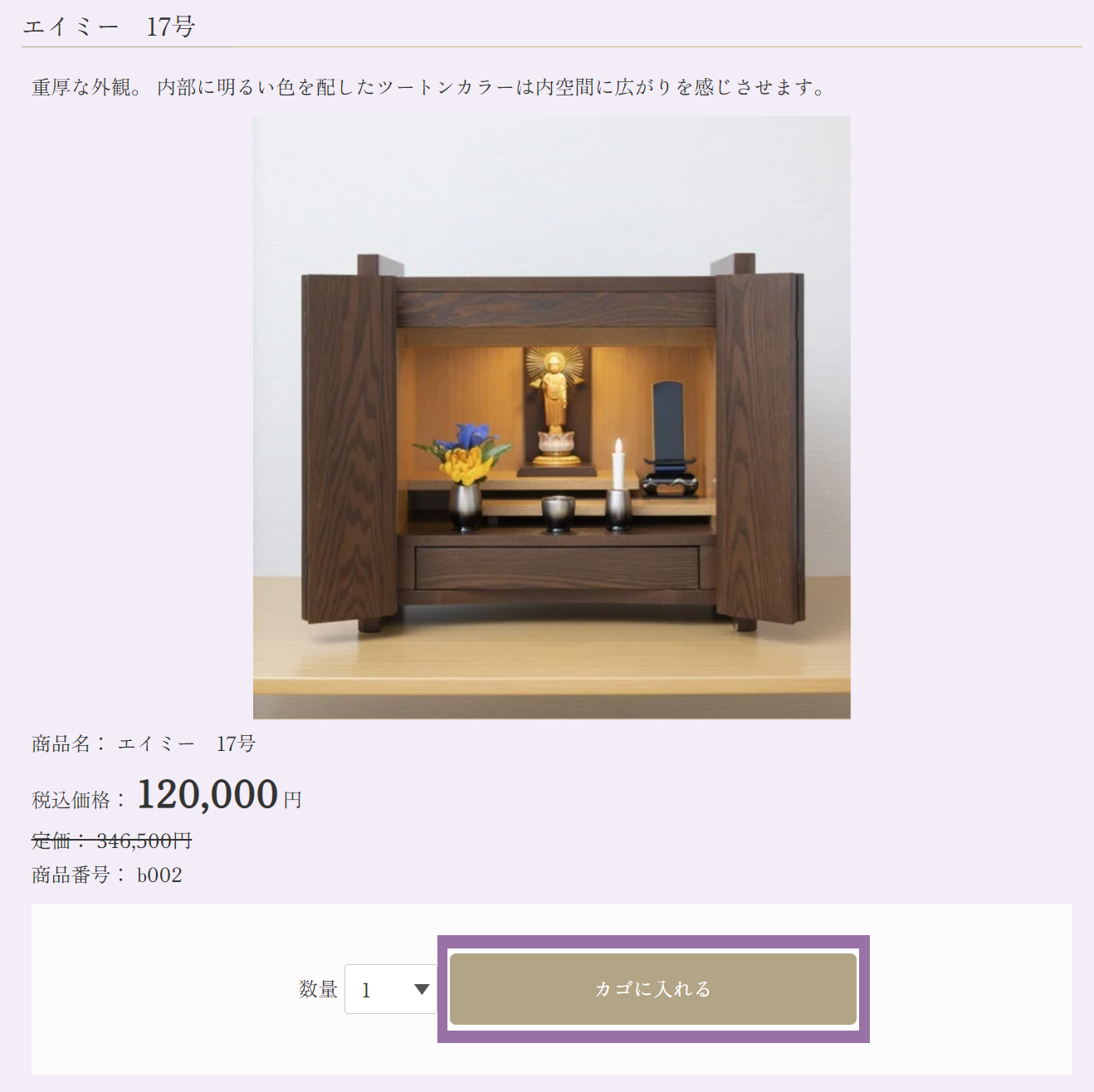The height and width of the screenshot is (1092, 1094).
Task: Click the quantity dropdown arrow triangle
Action: (422, 989)
